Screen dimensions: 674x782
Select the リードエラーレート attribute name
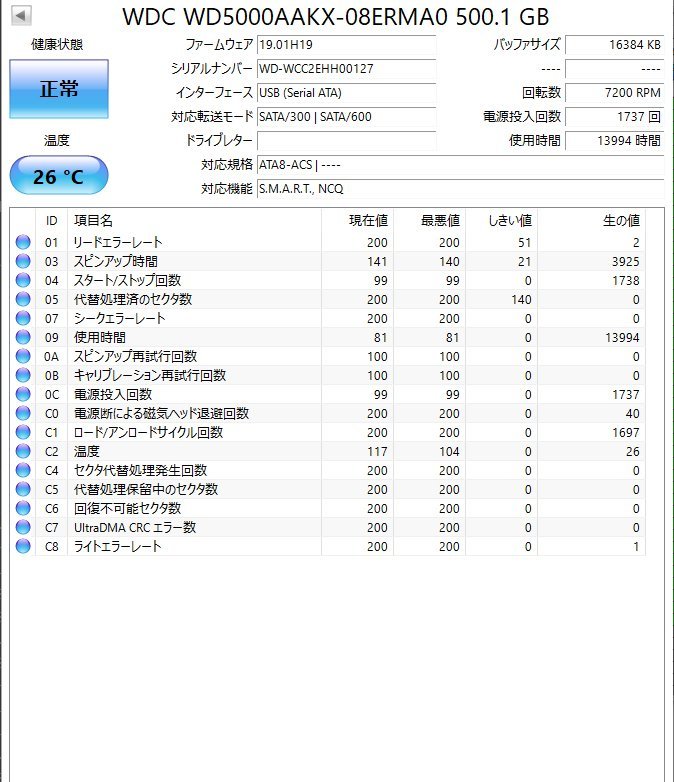(118, 242)
